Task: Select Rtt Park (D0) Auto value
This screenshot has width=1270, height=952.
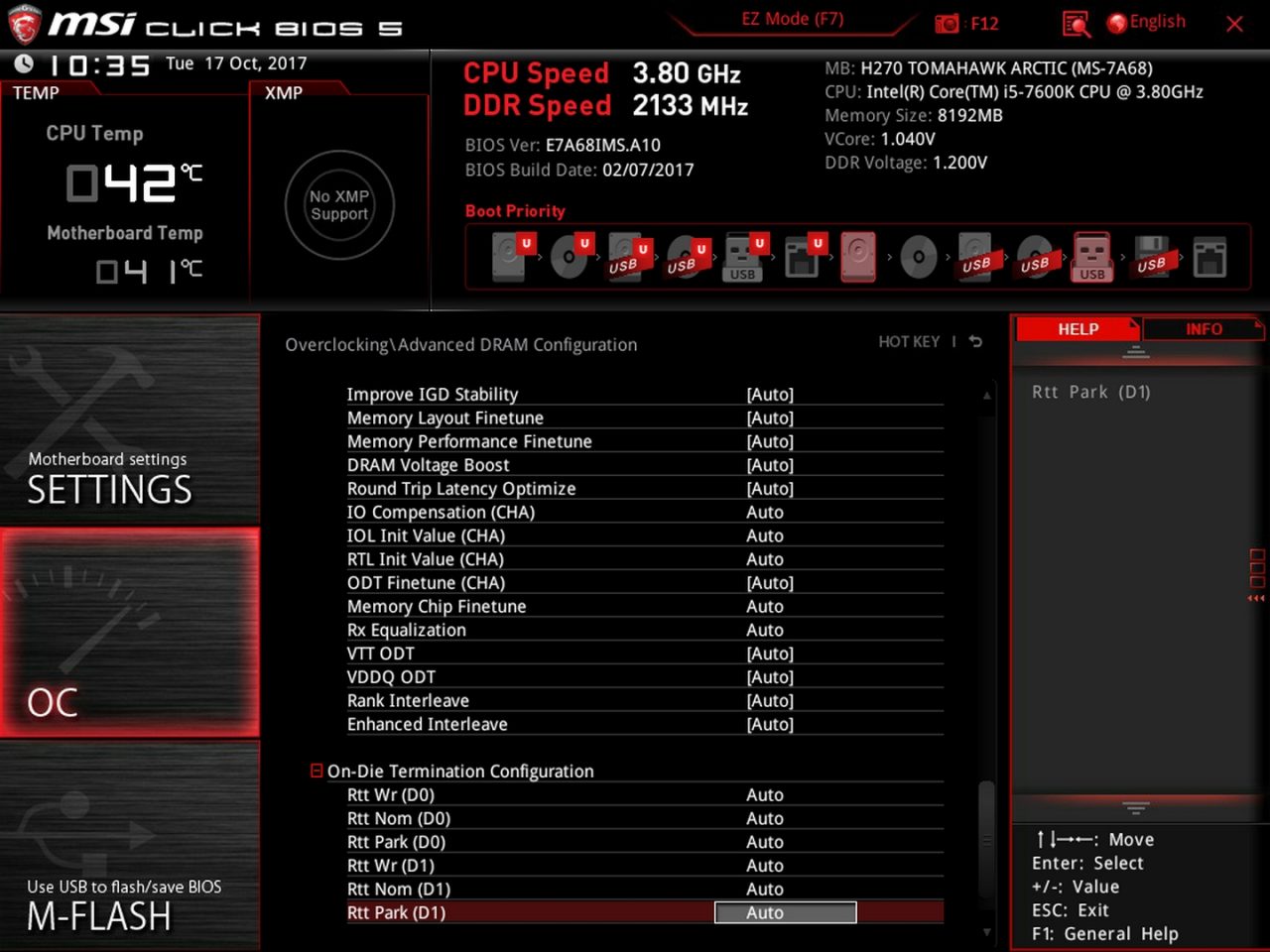Action: click(765, 842)
